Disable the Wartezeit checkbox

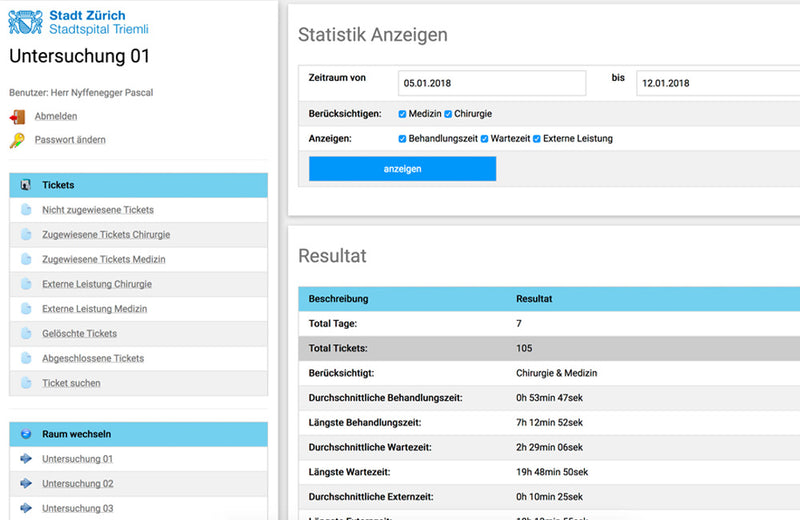pyautogui.click(x=484, y=139)
